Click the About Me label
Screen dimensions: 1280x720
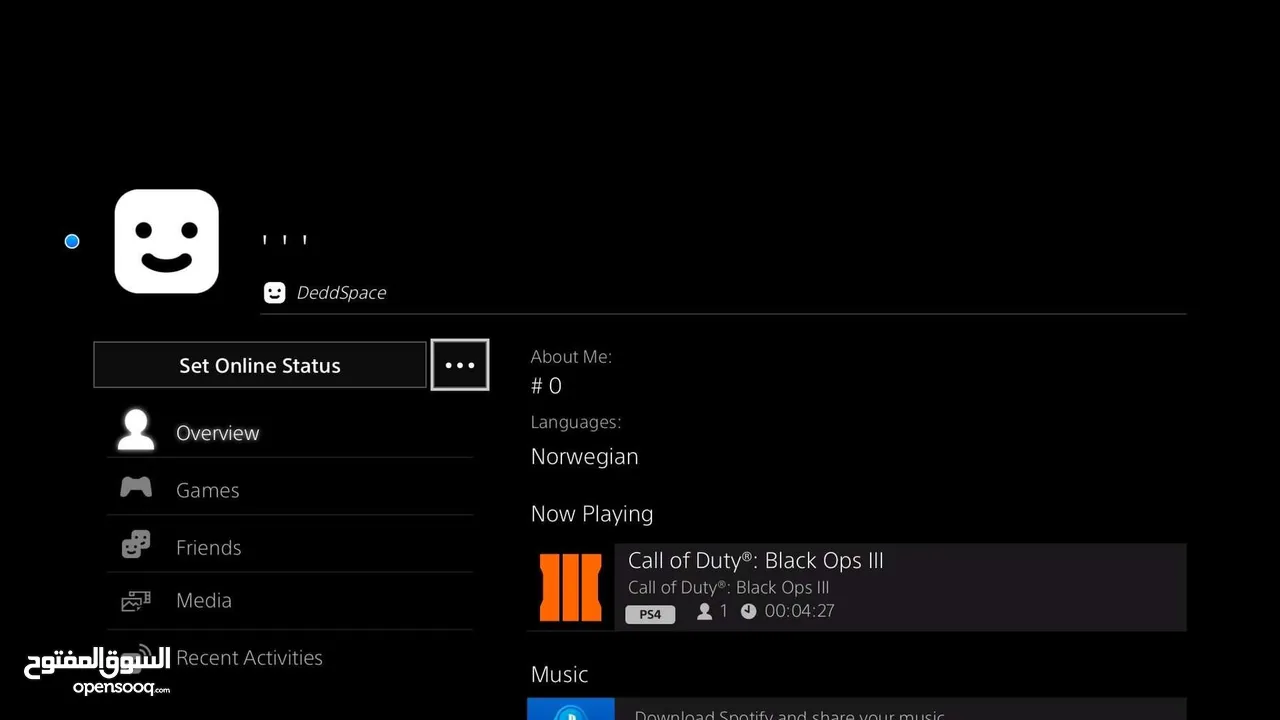pos(571,357)
